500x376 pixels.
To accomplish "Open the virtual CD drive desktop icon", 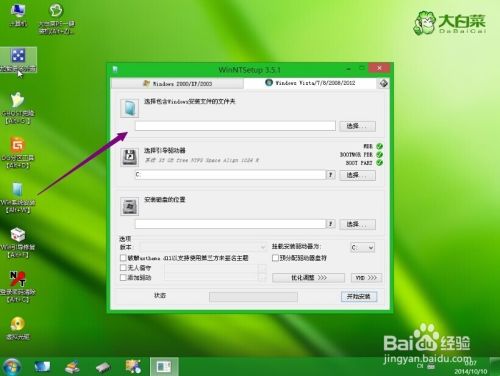I will coord(18,328).
